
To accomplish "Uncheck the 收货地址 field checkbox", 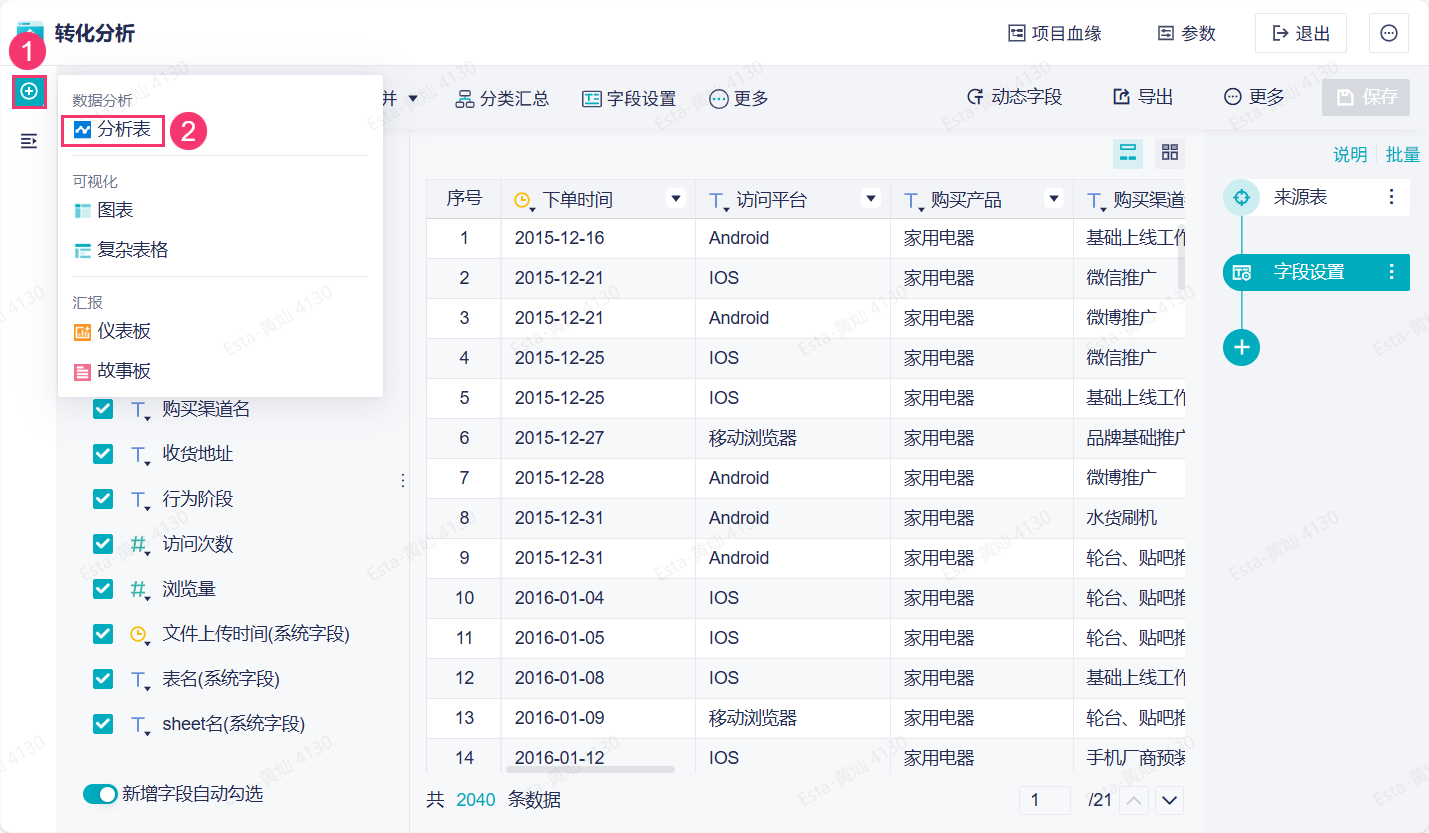I will pyautogui.click(x=103, y=454).
